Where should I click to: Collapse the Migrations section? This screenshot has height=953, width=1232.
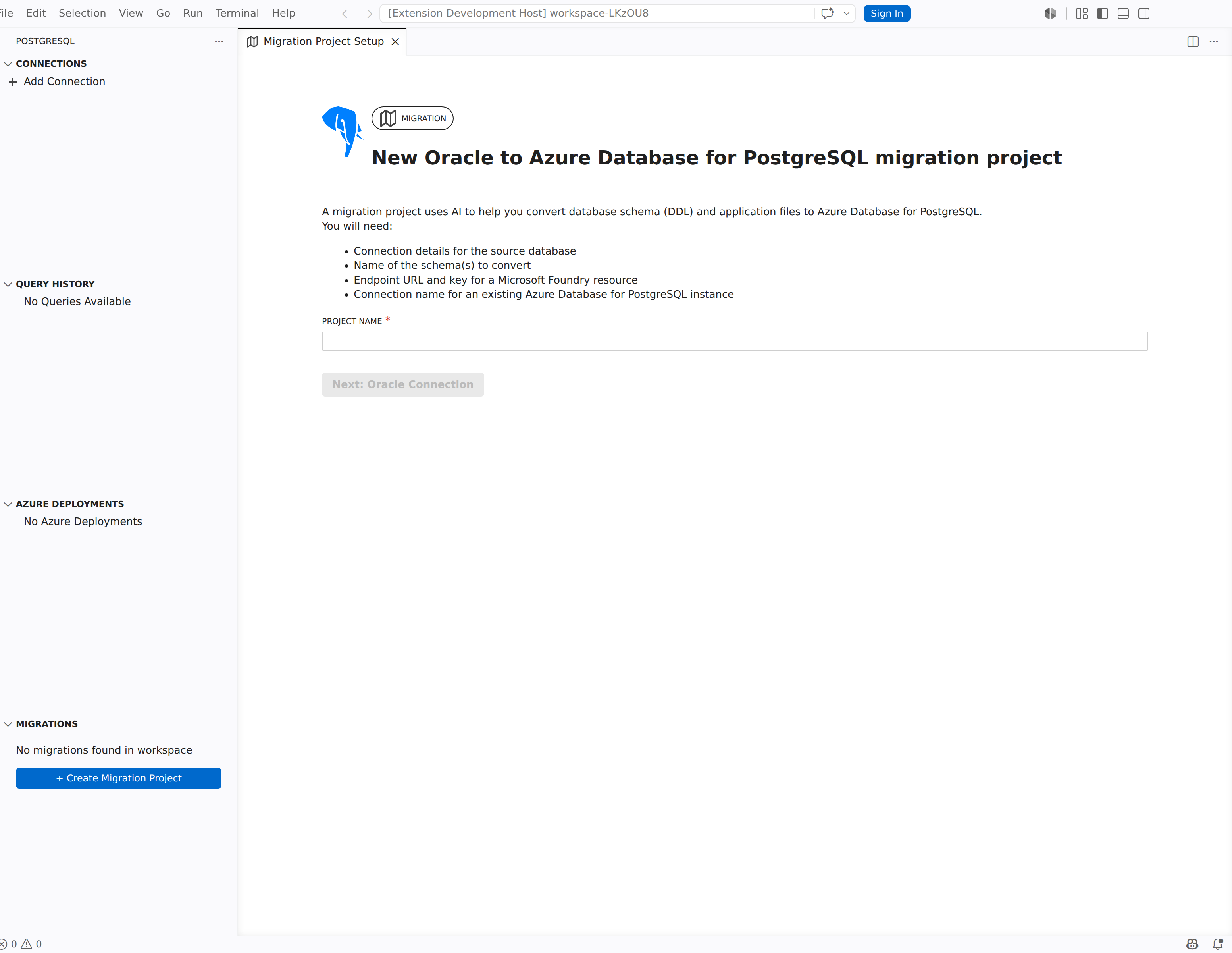8,724
